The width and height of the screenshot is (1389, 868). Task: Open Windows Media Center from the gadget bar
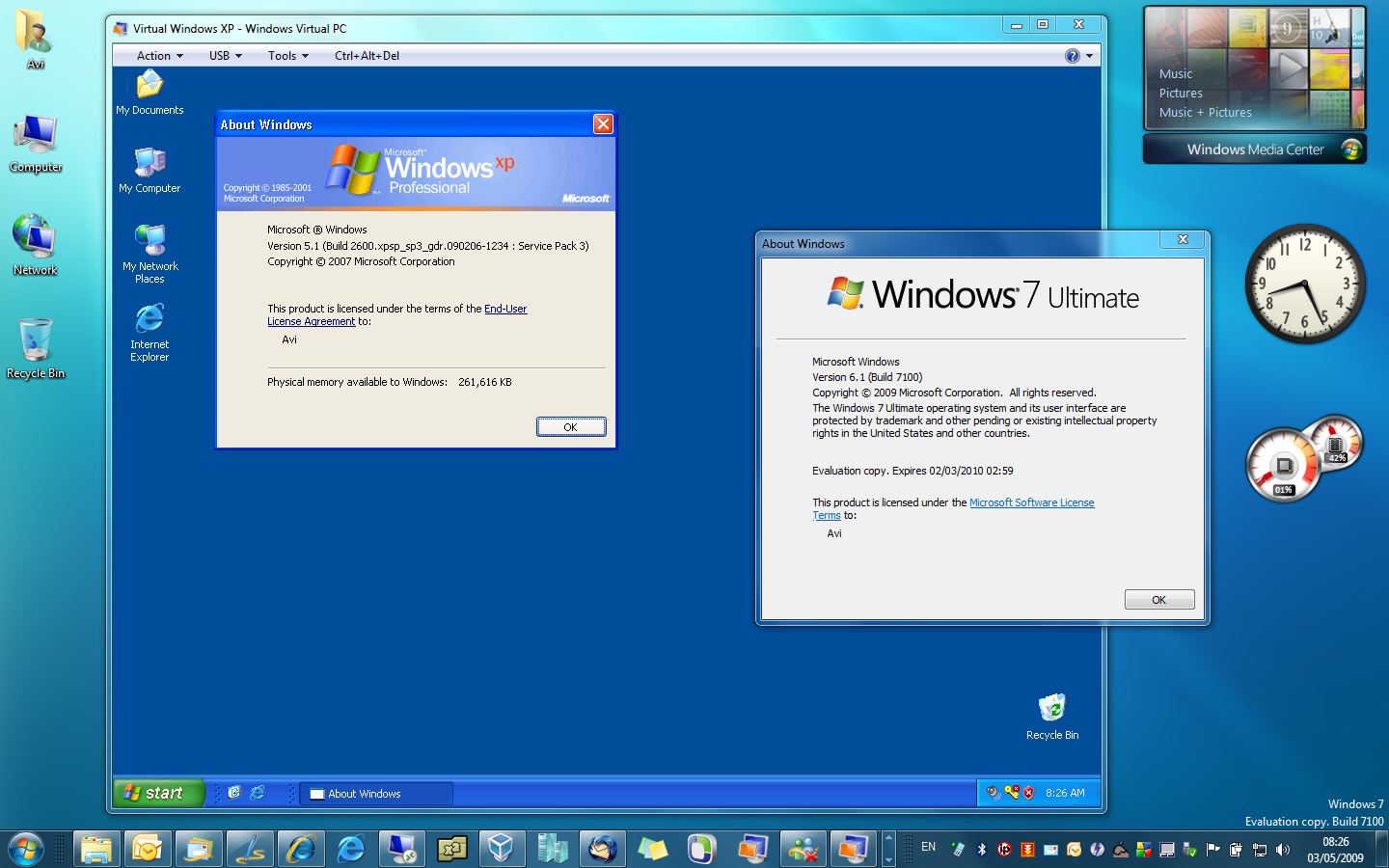1255,149
